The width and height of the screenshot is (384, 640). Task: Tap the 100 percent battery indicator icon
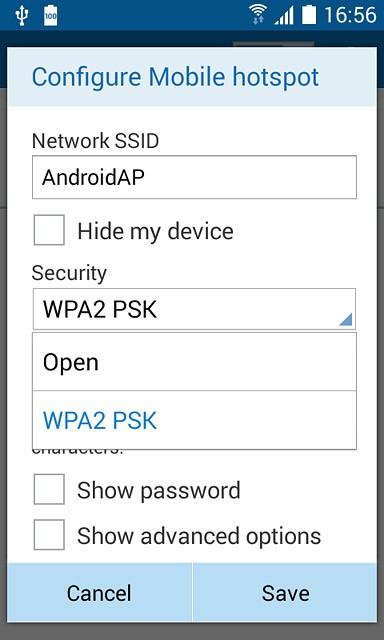point(51,16)
